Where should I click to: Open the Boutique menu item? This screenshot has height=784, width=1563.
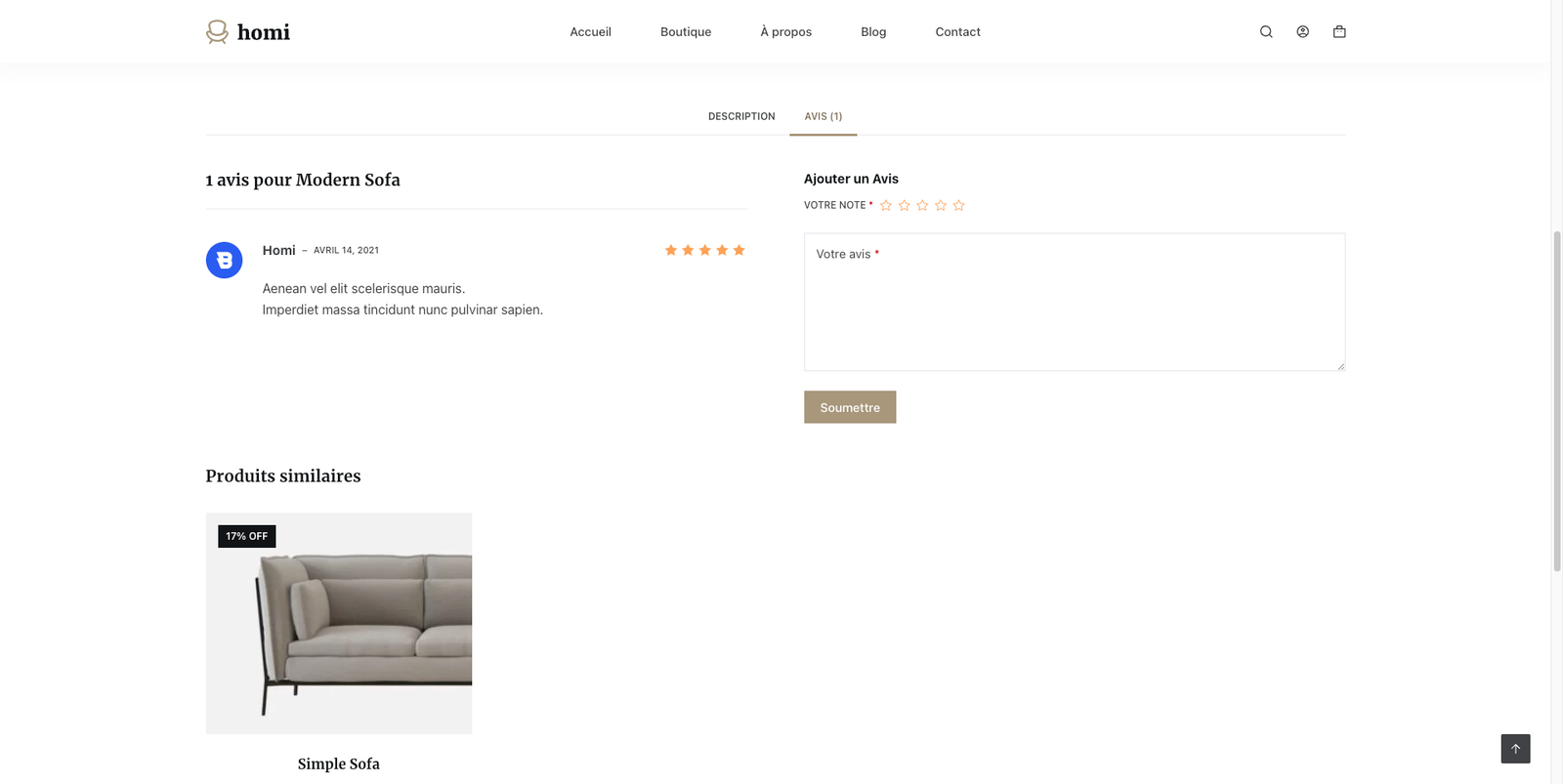(686, 31)
